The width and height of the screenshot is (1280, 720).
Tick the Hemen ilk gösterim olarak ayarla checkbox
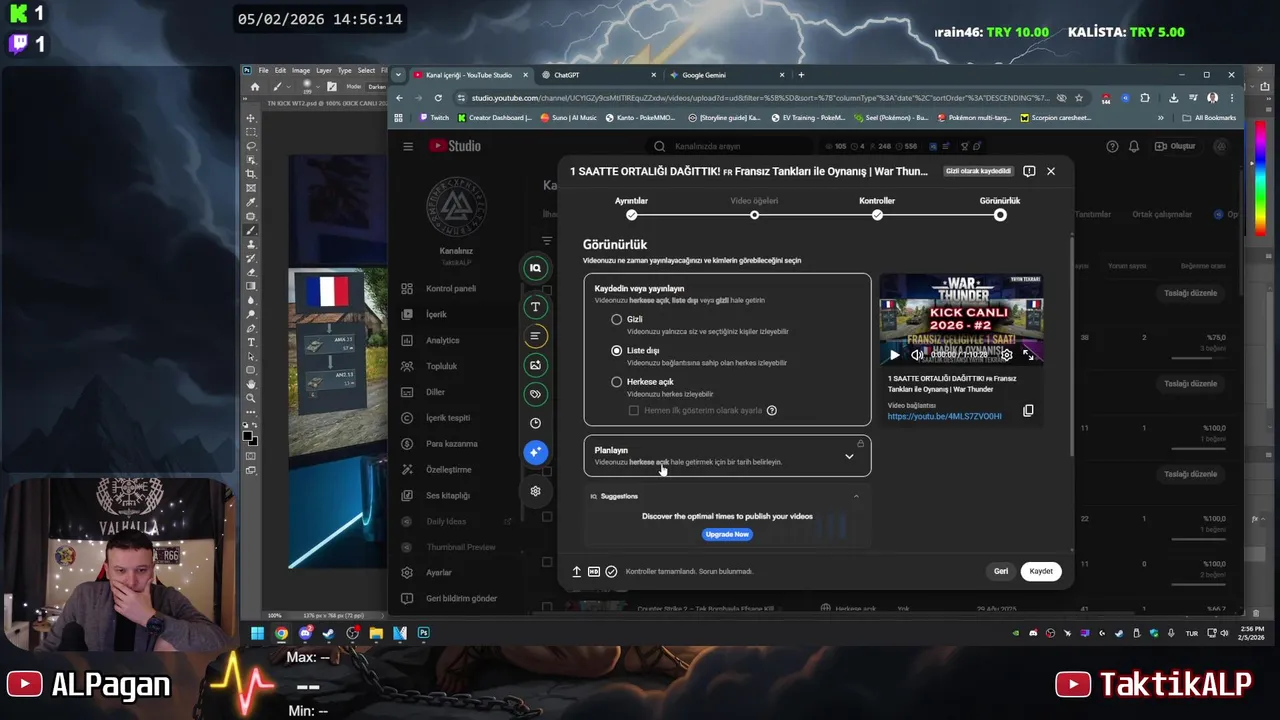coord(634,410)
